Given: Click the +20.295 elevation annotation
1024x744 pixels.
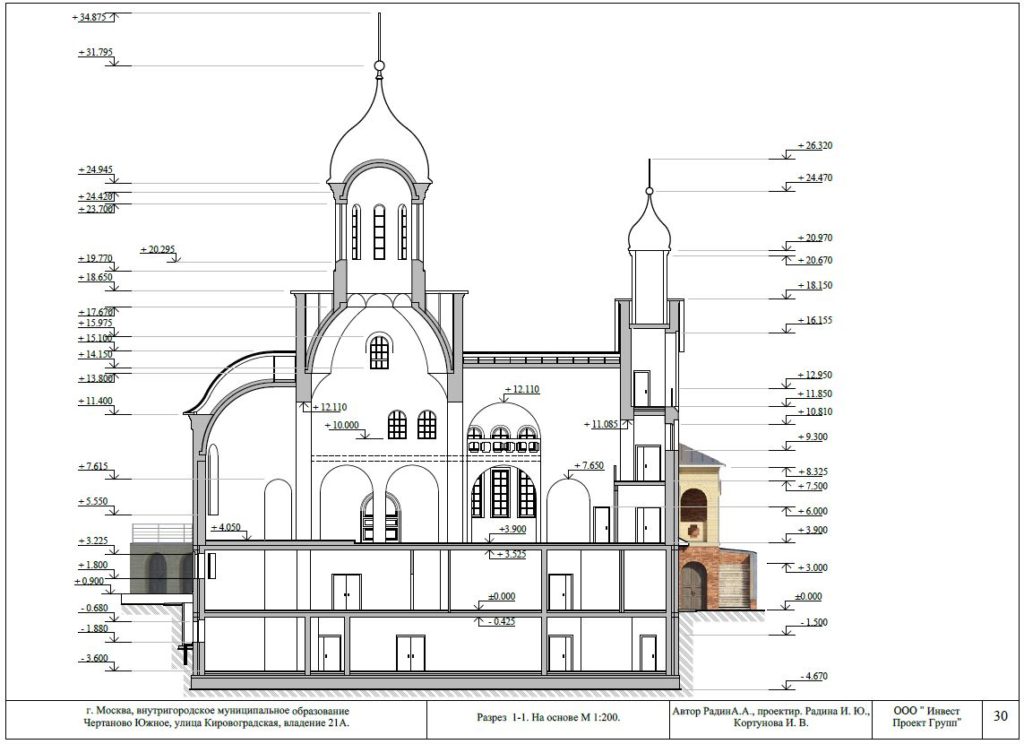Looking at the screenshot, I should pos(158,249).
